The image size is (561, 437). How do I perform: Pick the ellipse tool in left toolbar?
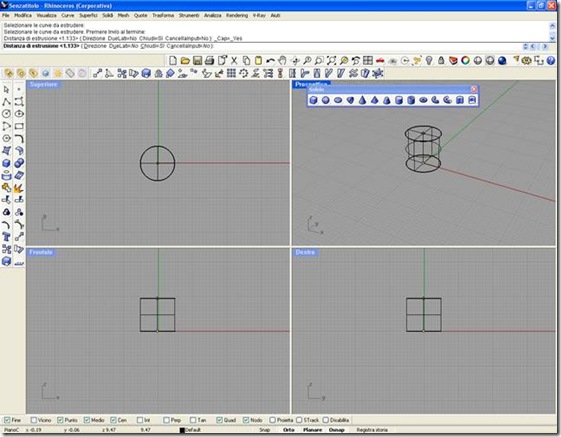19,114
